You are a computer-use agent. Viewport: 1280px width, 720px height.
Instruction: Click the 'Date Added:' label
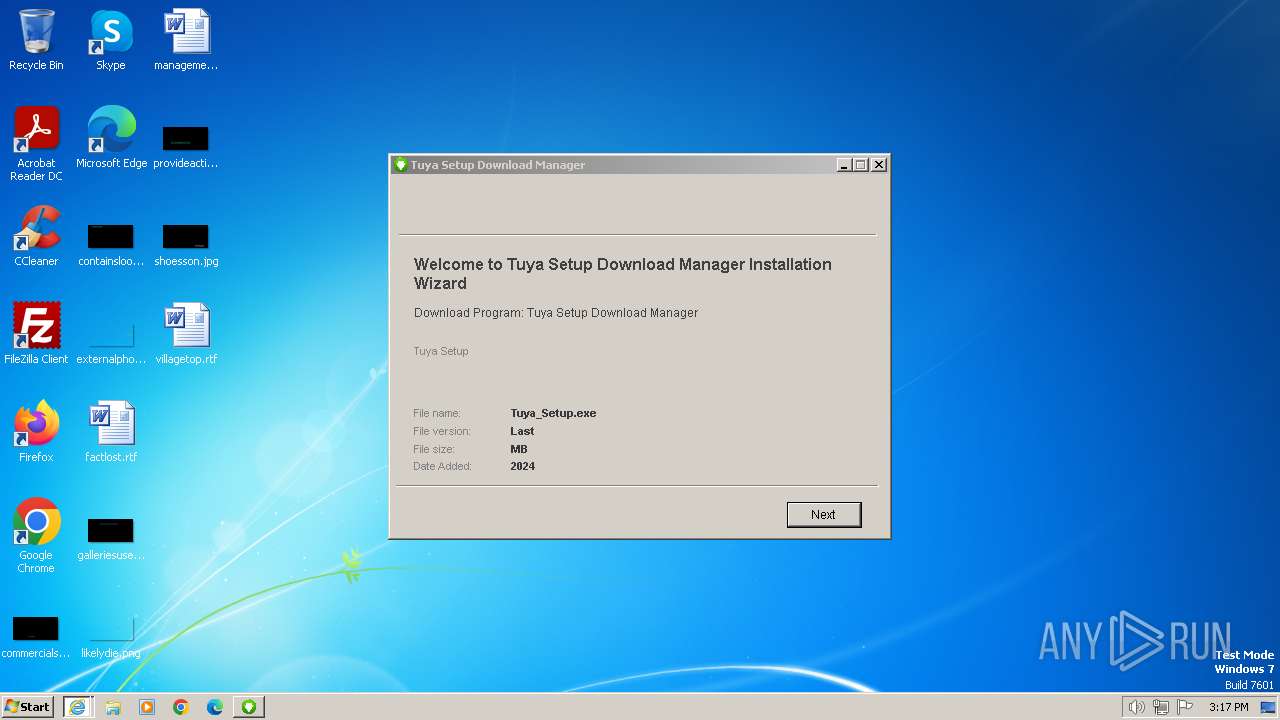pyautogui.click(x=442, y=466)
